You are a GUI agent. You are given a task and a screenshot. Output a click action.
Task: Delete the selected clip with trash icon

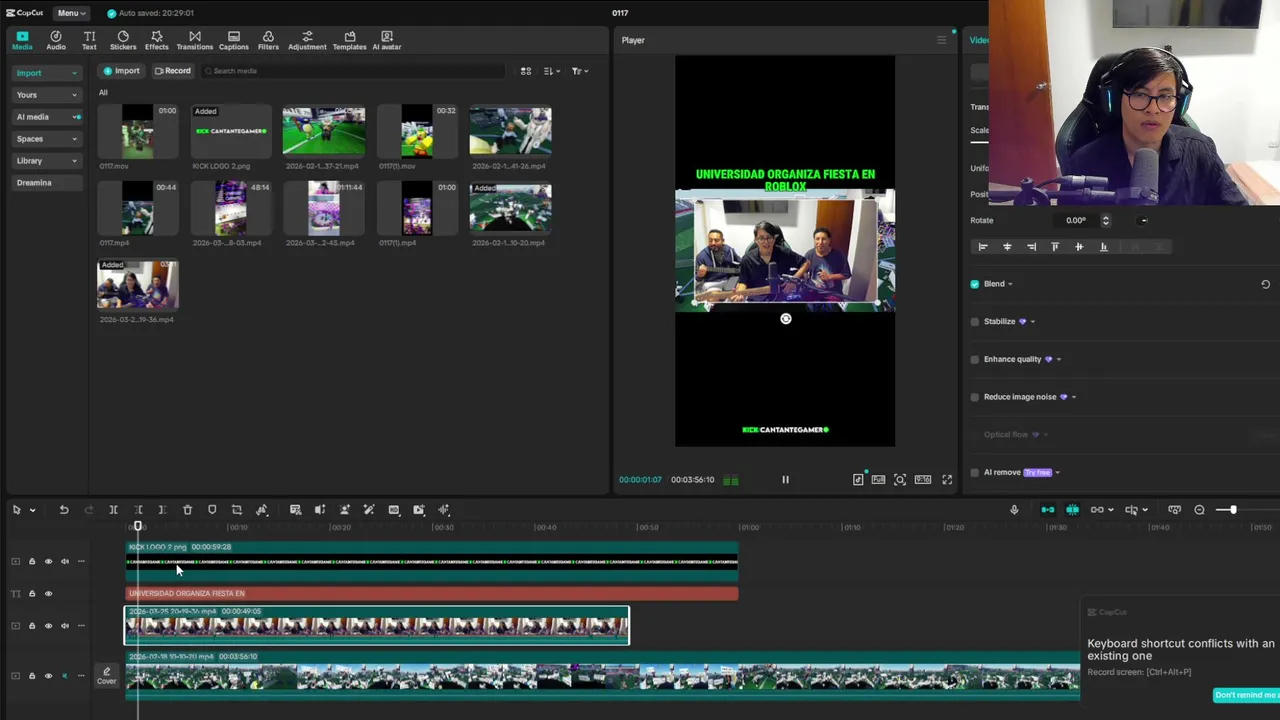pyautogui.click(x=187, y=510)
